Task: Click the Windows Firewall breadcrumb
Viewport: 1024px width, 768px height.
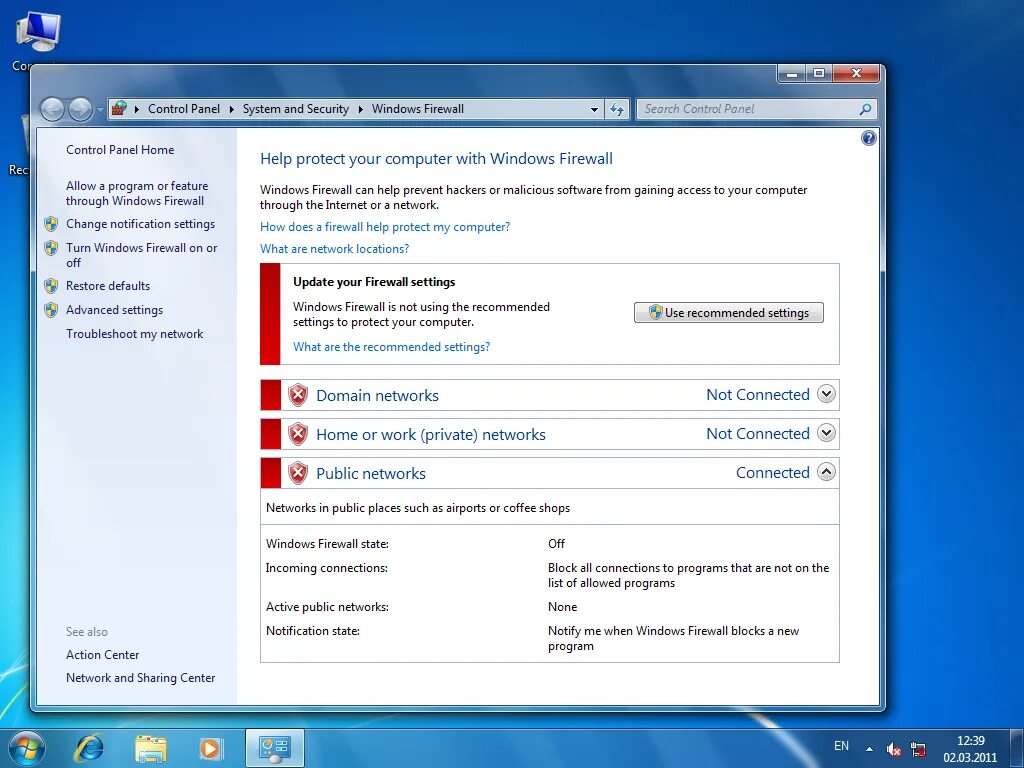Action: [418, 109]
